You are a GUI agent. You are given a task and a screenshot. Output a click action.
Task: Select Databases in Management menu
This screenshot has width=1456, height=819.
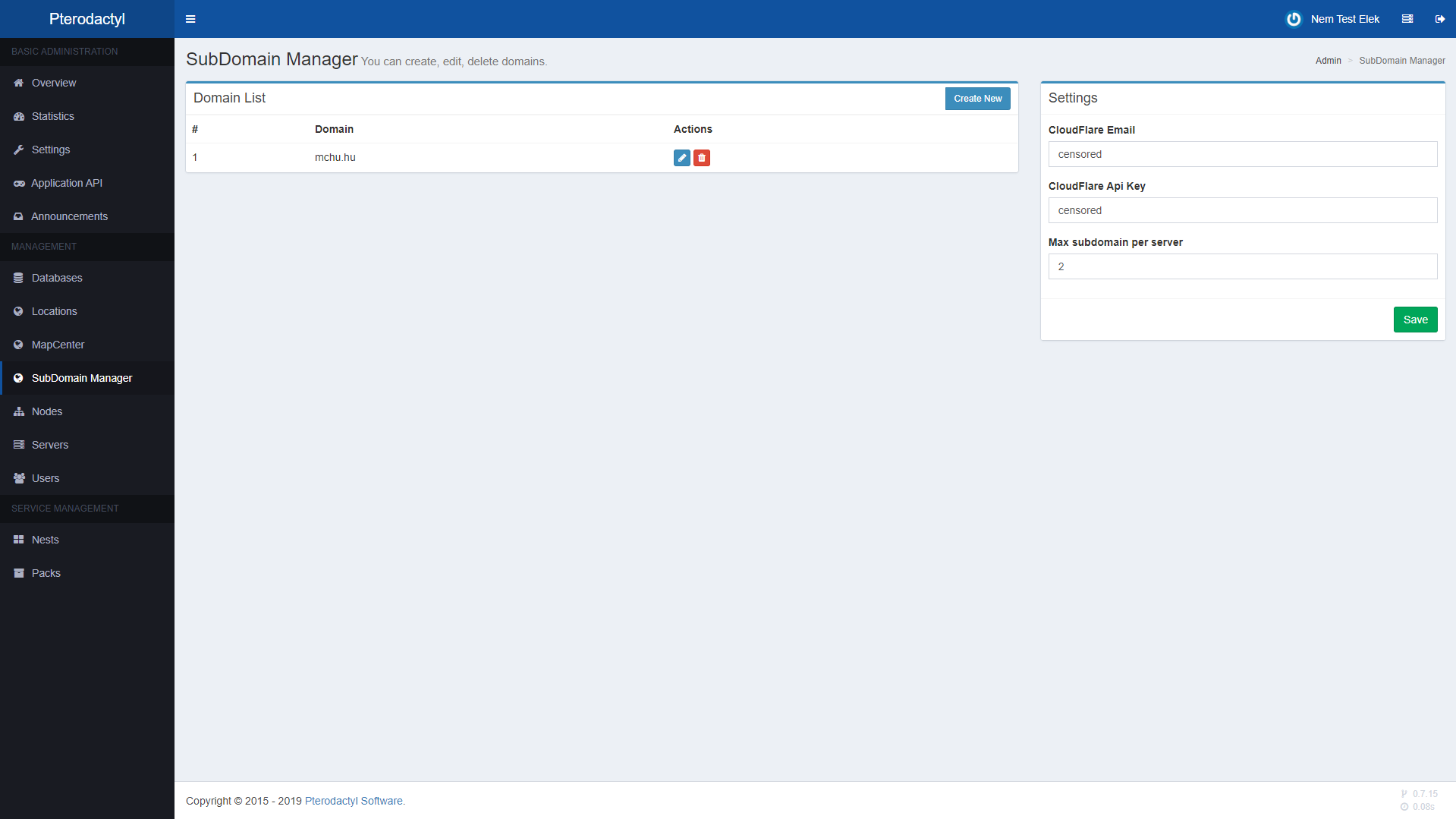pos(57,278)
